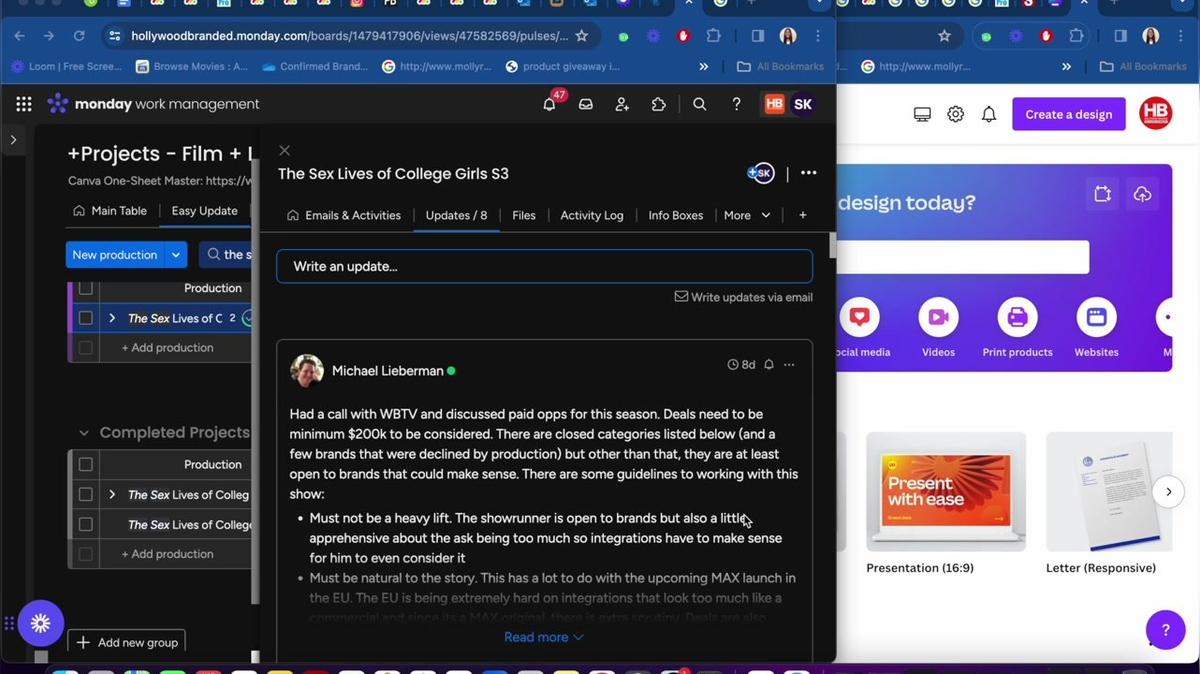
Task: Open the invite members icon in monday
Action: pos(622,104)
